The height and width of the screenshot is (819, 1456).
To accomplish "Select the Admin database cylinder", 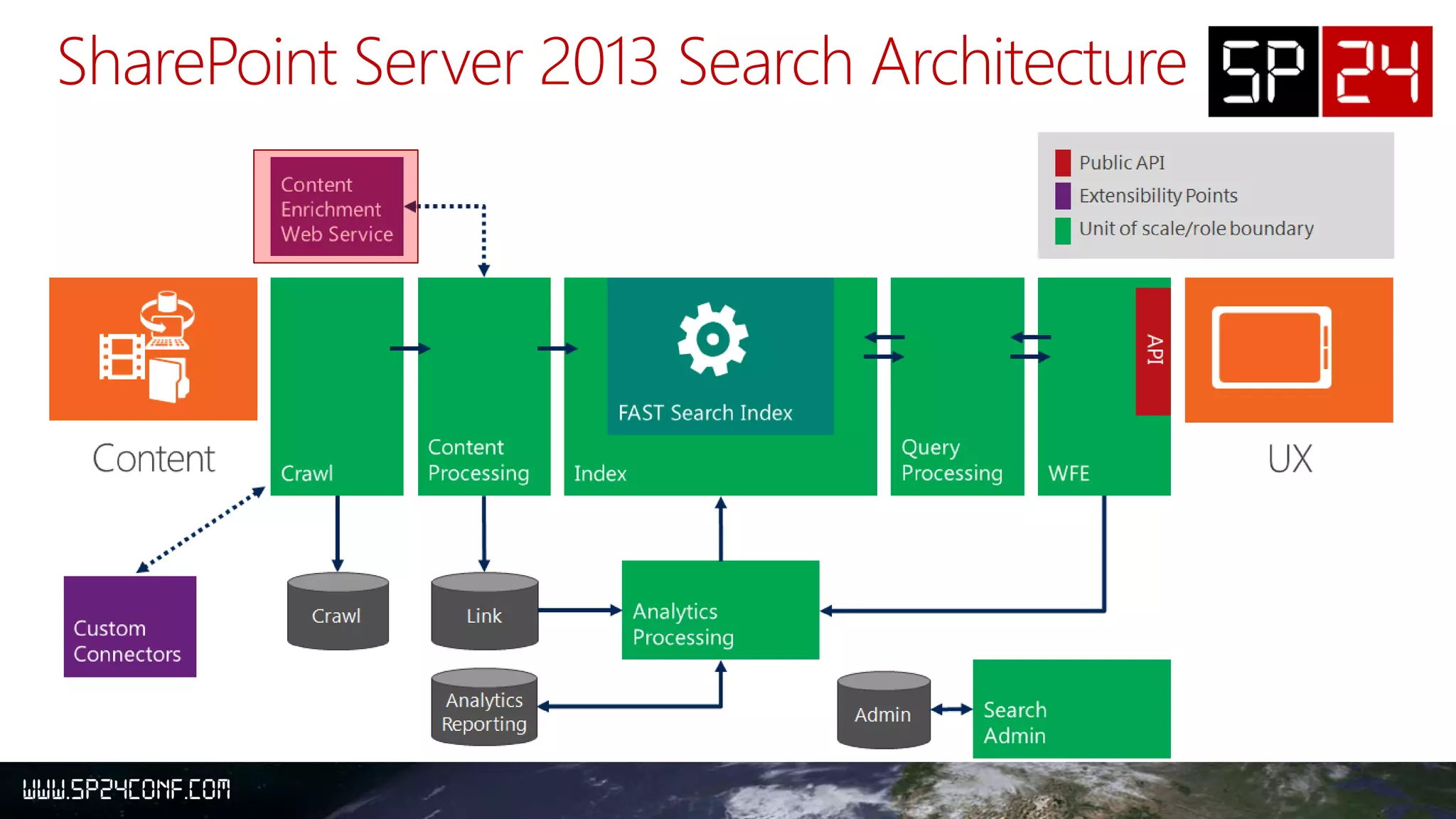I will (x=884, y=710).
